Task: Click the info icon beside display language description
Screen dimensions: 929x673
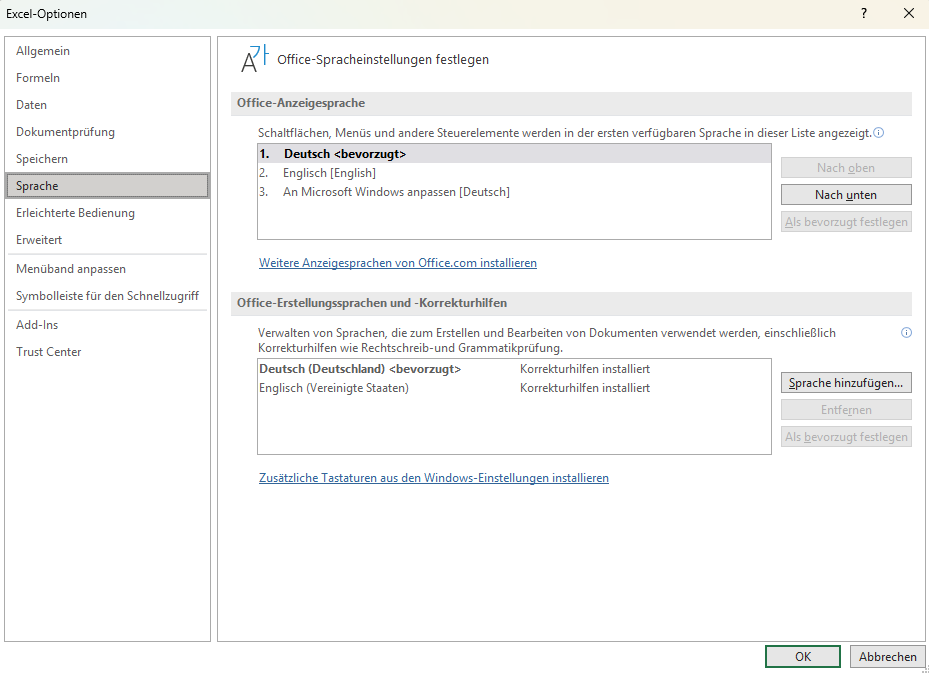Action: [879, 132]
